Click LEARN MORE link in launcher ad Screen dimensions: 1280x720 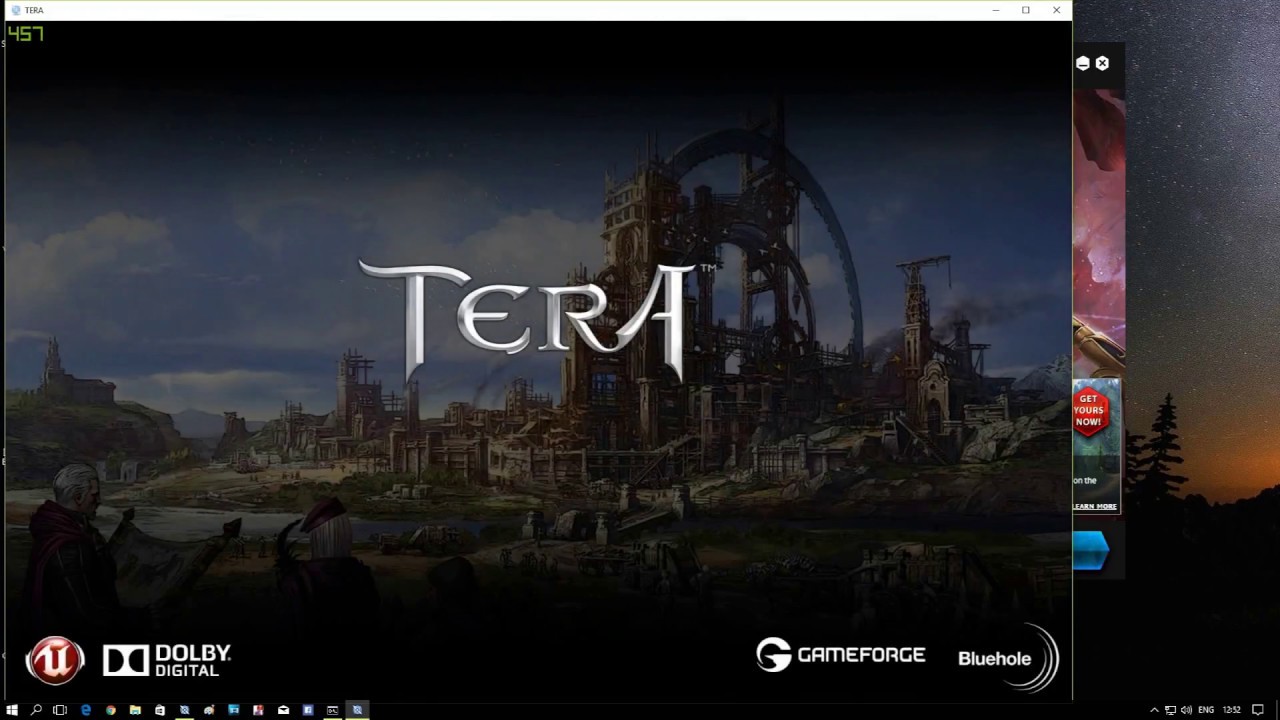point(1095,506)
